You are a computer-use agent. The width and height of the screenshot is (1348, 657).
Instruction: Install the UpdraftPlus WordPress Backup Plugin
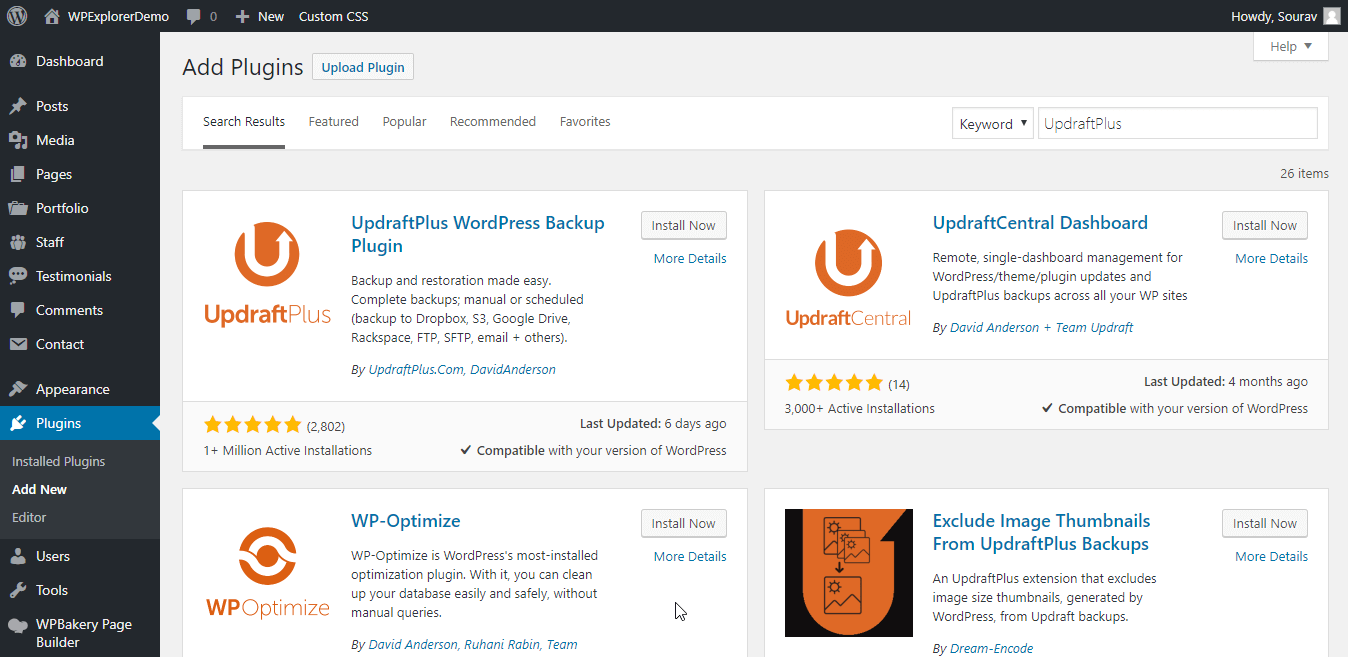coord(683,225)
